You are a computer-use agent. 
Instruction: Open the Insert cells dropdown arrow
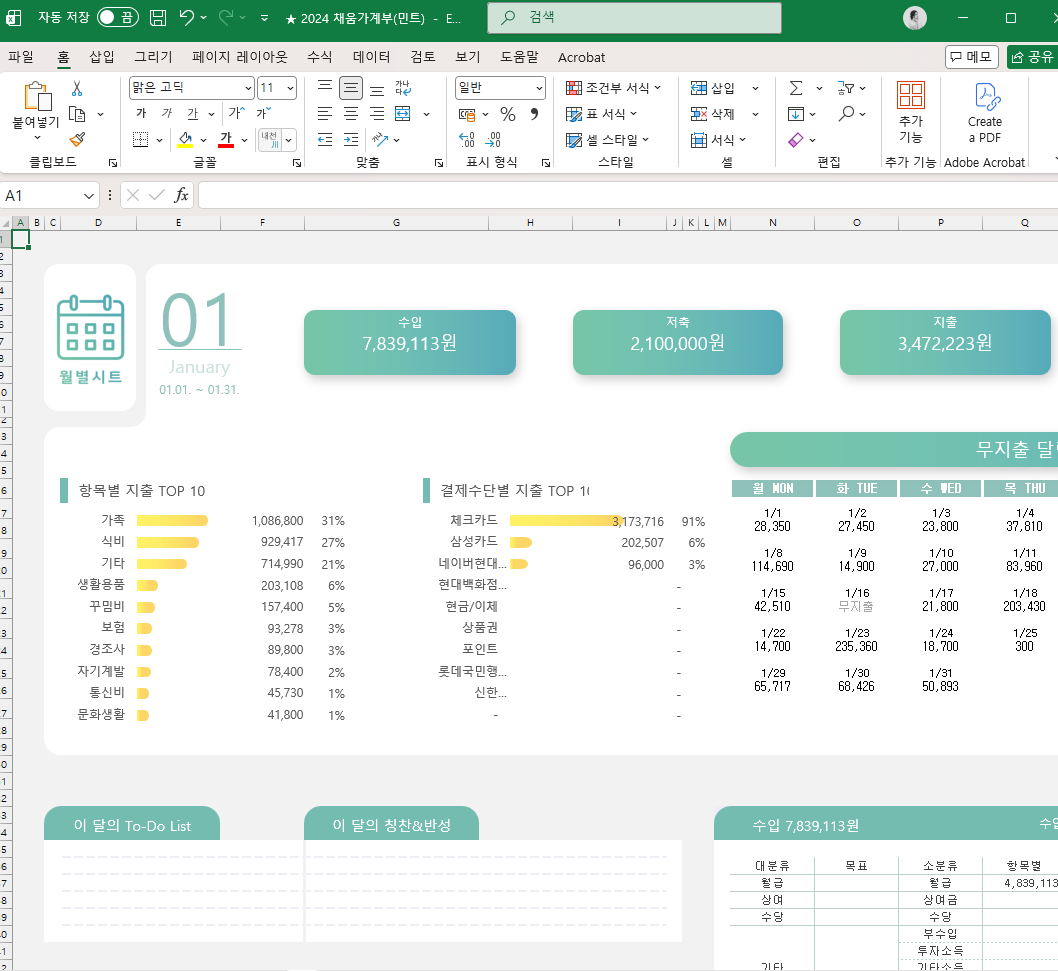[x=755, y=88]
